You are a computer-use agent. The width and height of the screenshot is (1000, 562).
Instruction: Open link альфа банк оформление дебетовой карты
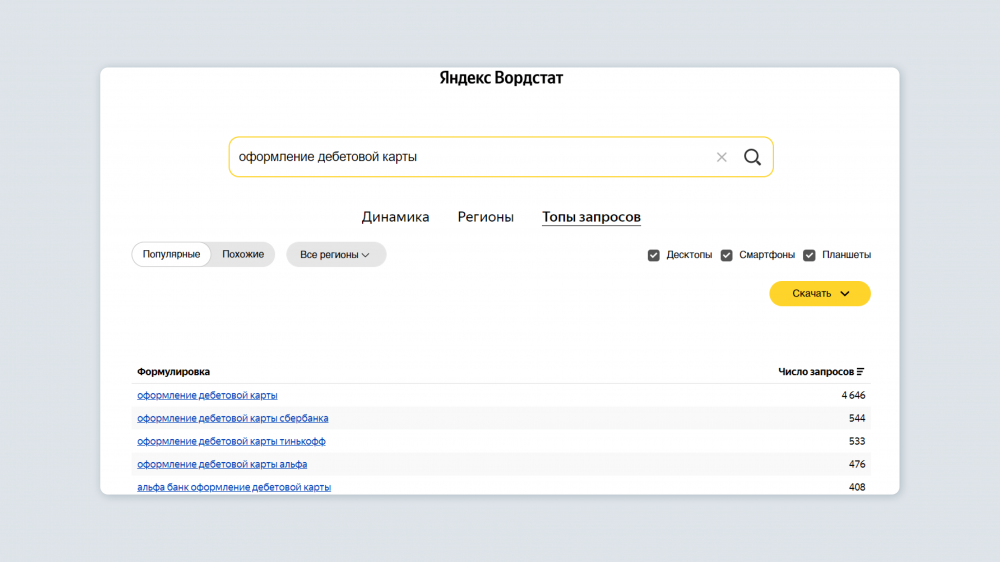234,487
